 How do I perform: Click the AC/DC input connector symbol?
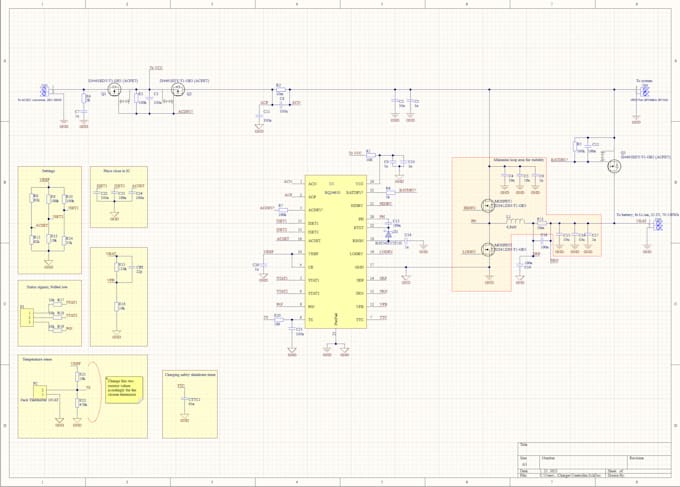point(44,91)
